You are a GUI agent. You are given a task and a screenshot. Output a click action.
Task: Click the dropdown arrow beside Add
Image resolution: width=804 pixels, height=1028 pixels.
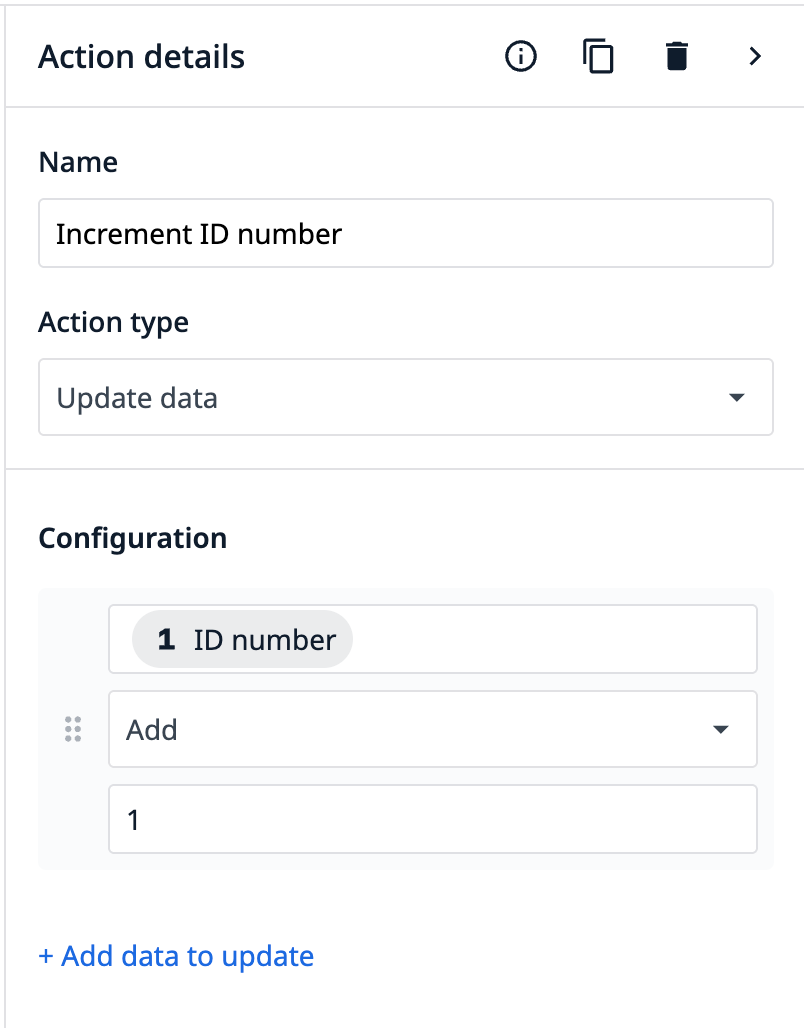click(x=720, y=729)
